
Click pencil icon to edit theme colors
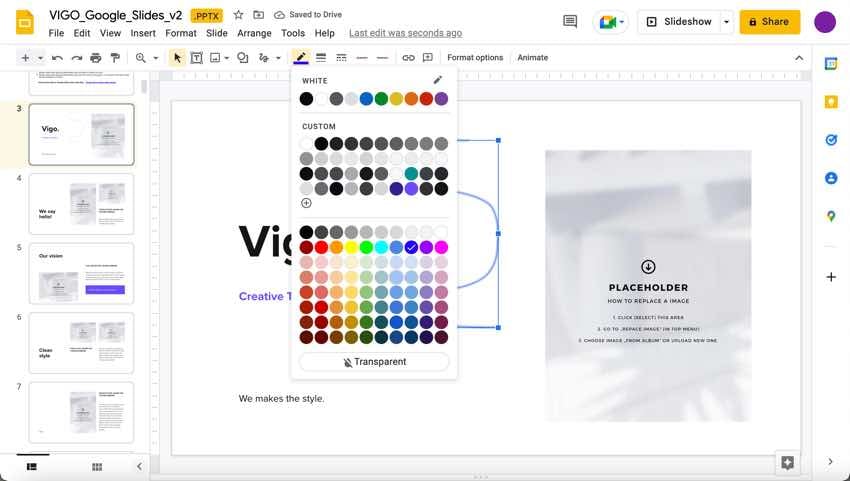[x=437, y=80]
